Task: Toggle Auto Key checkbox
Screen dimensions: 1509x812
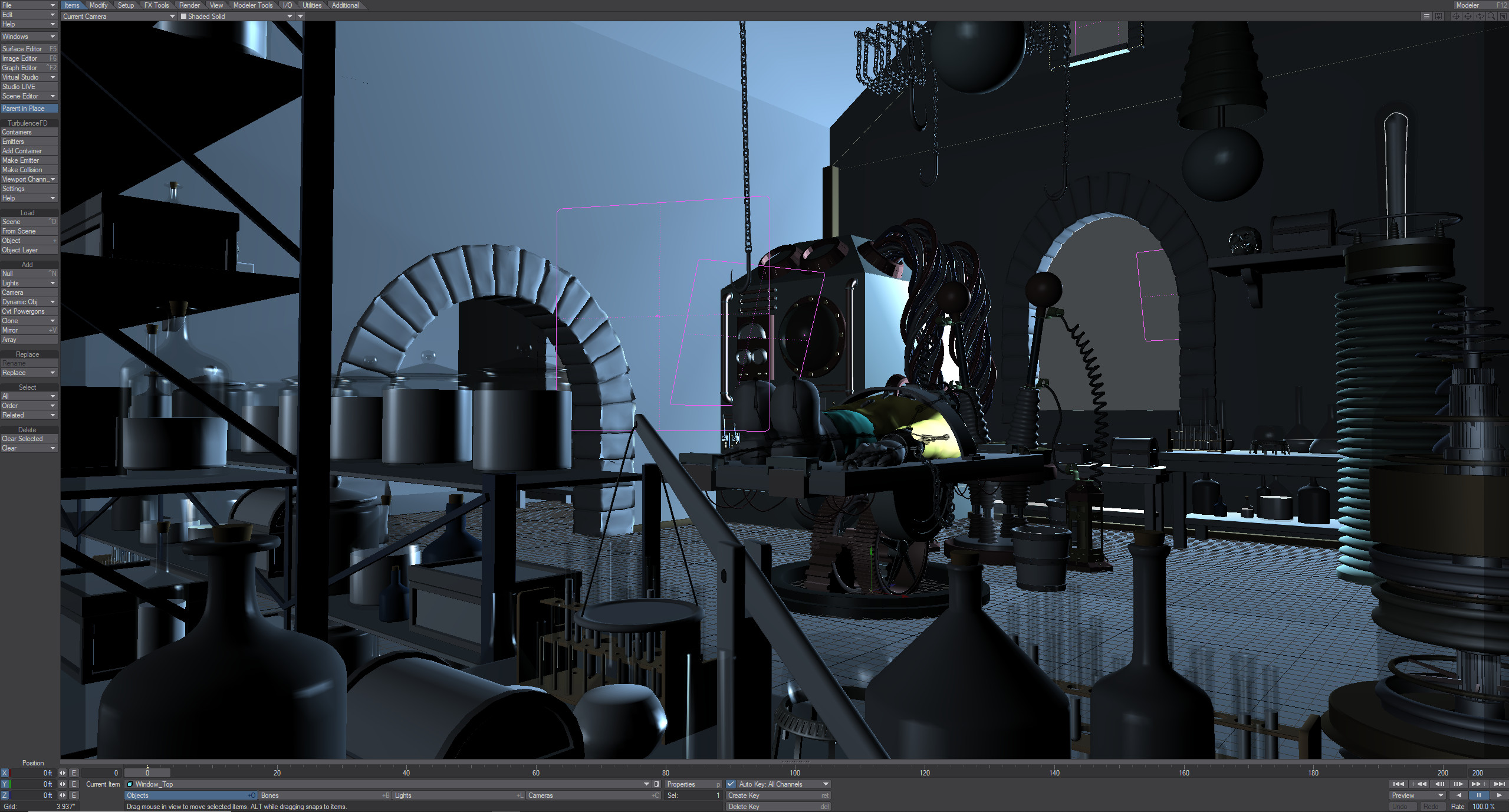Action: [731, 784]
